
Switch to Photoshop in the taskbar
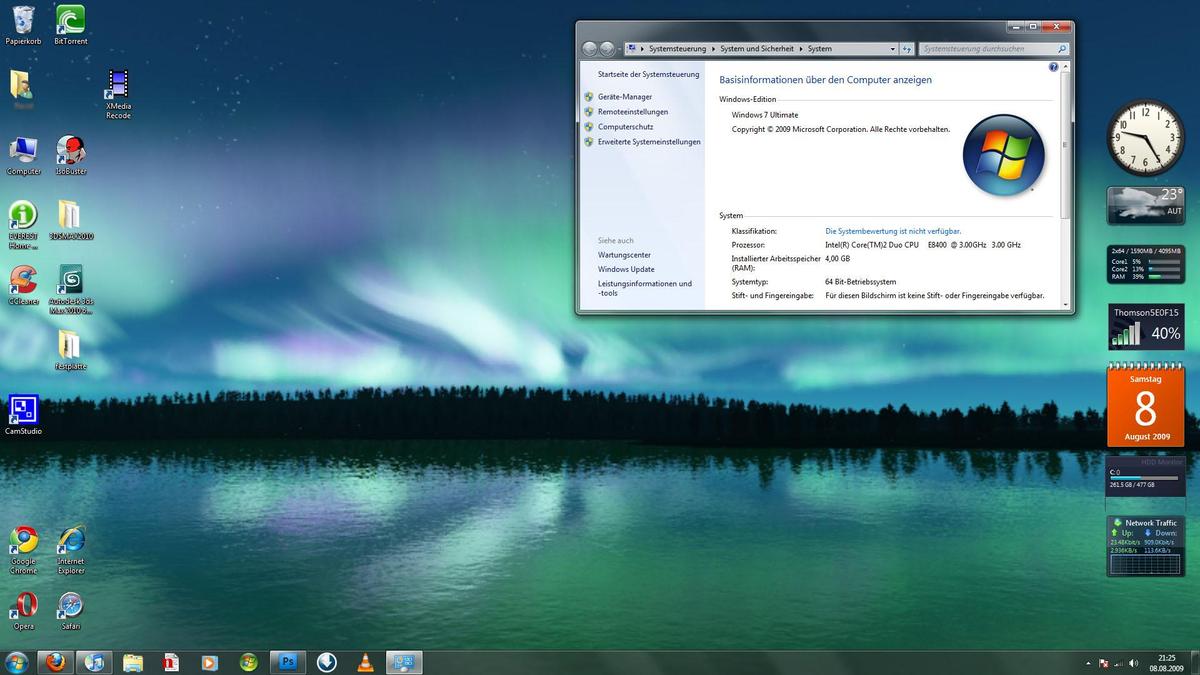288,662
